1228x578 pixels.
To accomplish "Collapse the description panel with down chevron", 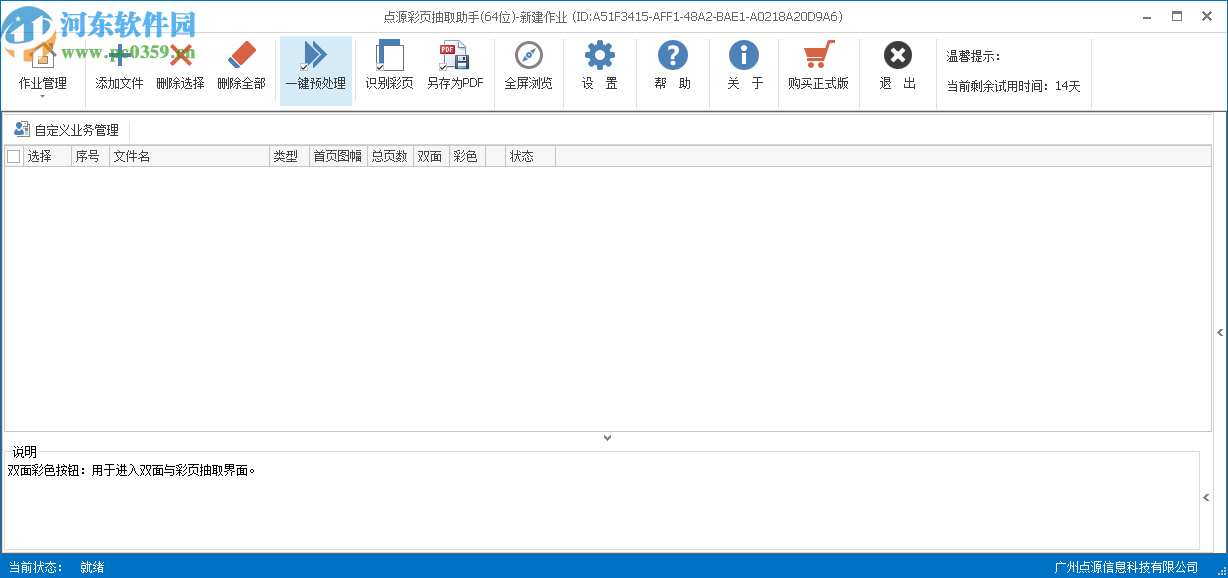I will (x=607, y=438).
